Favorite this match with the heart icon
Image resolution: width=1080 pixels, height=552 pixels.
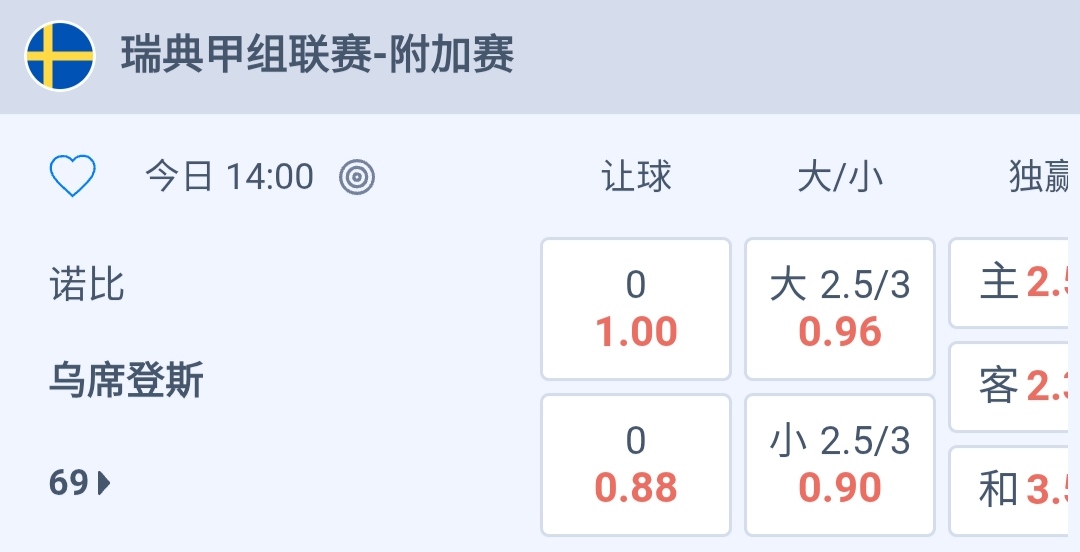73,178
